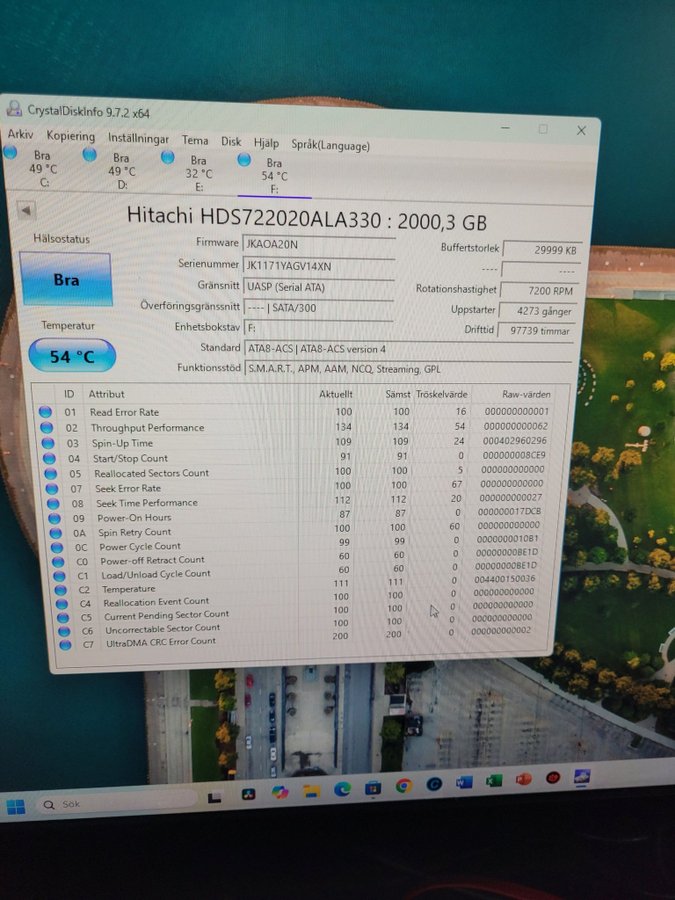
Task: Open PowerPoint from the taskbar
Action: tap(523, 779)
